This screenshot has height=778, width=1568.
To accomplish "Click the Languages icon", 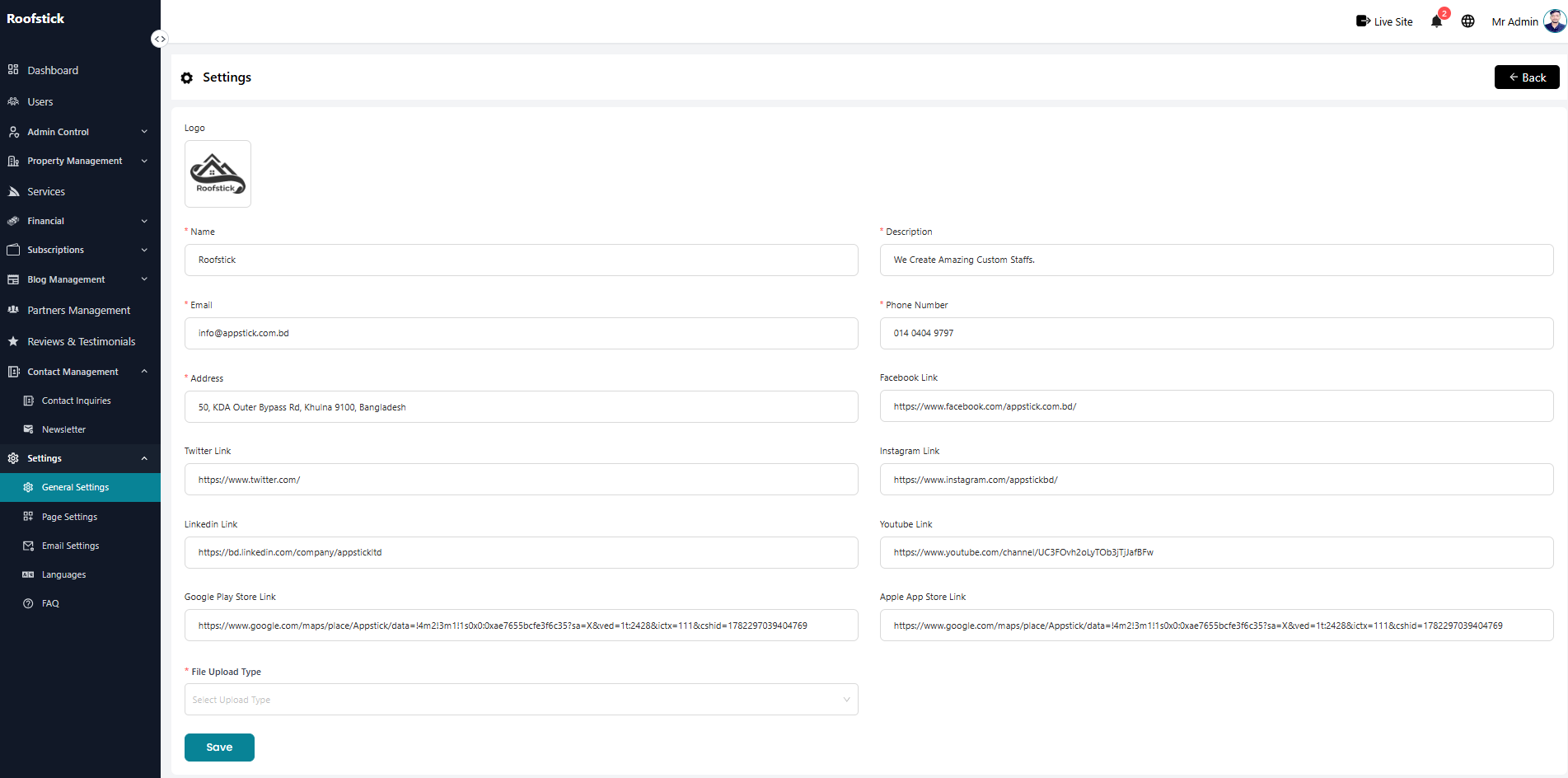I will [28, 574].
